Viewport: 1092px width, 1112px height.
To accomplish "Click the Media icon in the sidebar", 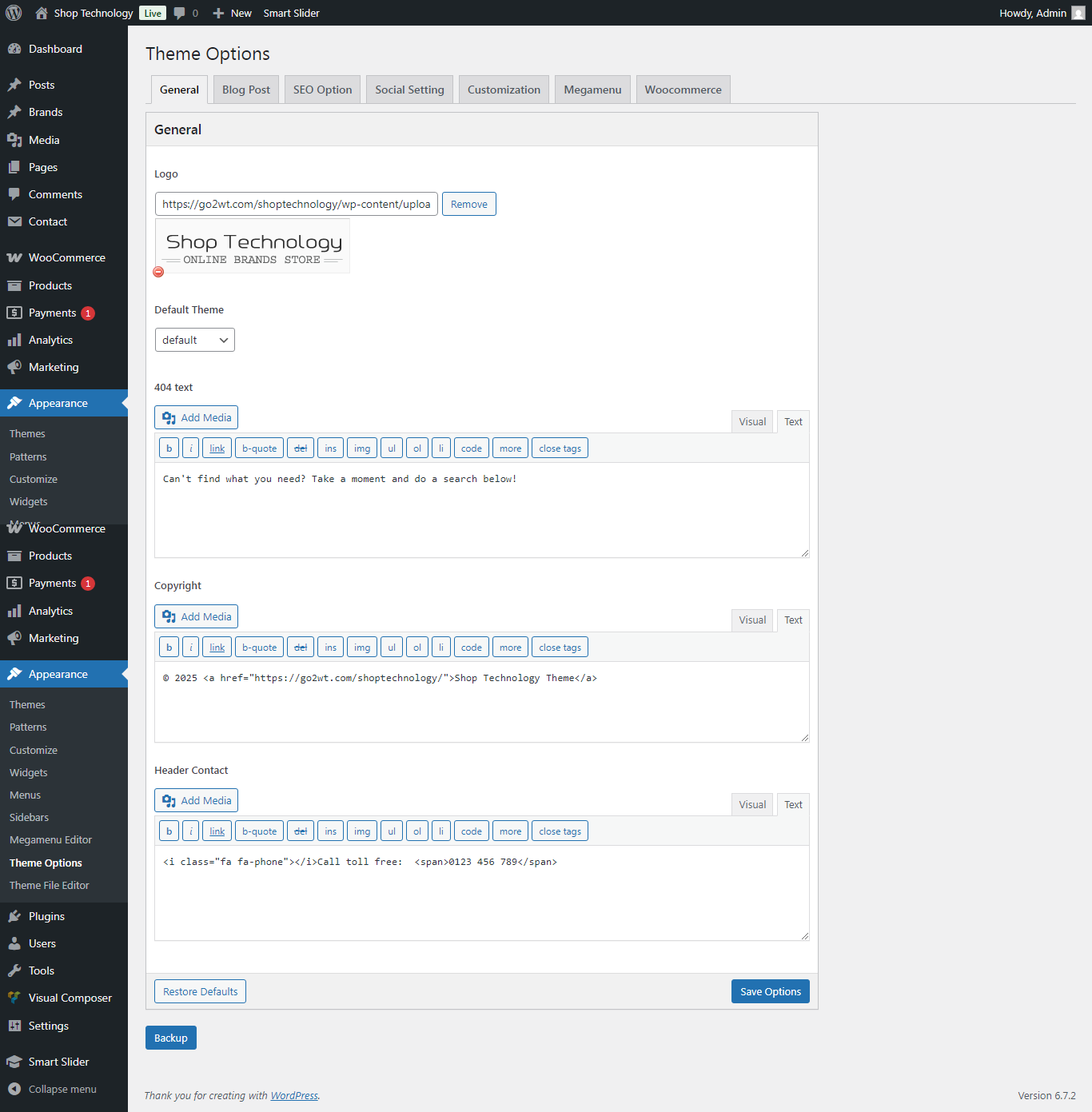I will click(x=14, y=140).
